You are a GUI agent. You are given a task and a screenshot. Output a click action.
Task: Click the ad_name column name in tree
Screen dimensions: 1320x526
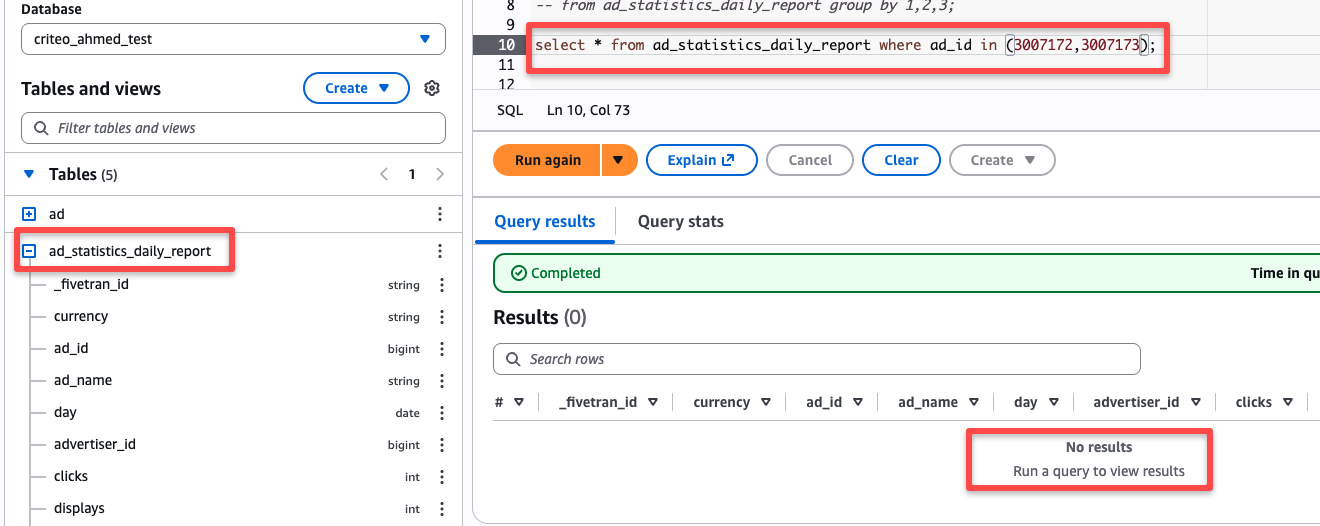(83, 380)
